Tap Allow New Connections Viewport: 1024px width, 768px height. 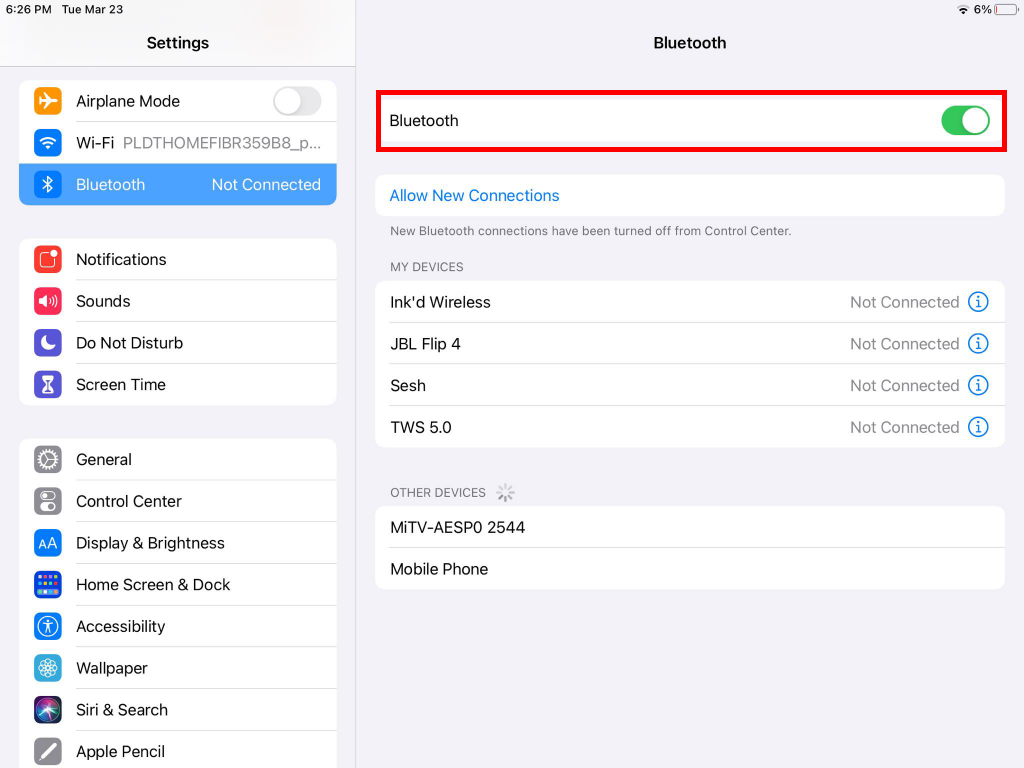click(x=474, y=195)
